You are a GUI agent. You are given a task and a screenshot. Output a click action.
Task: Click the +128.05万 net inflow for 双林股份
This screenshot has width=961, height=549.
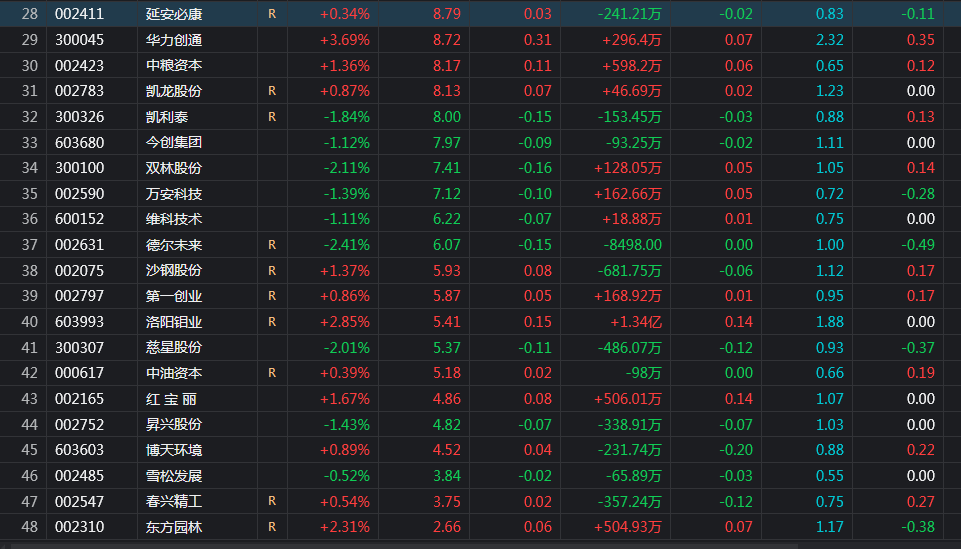point(628,168)
